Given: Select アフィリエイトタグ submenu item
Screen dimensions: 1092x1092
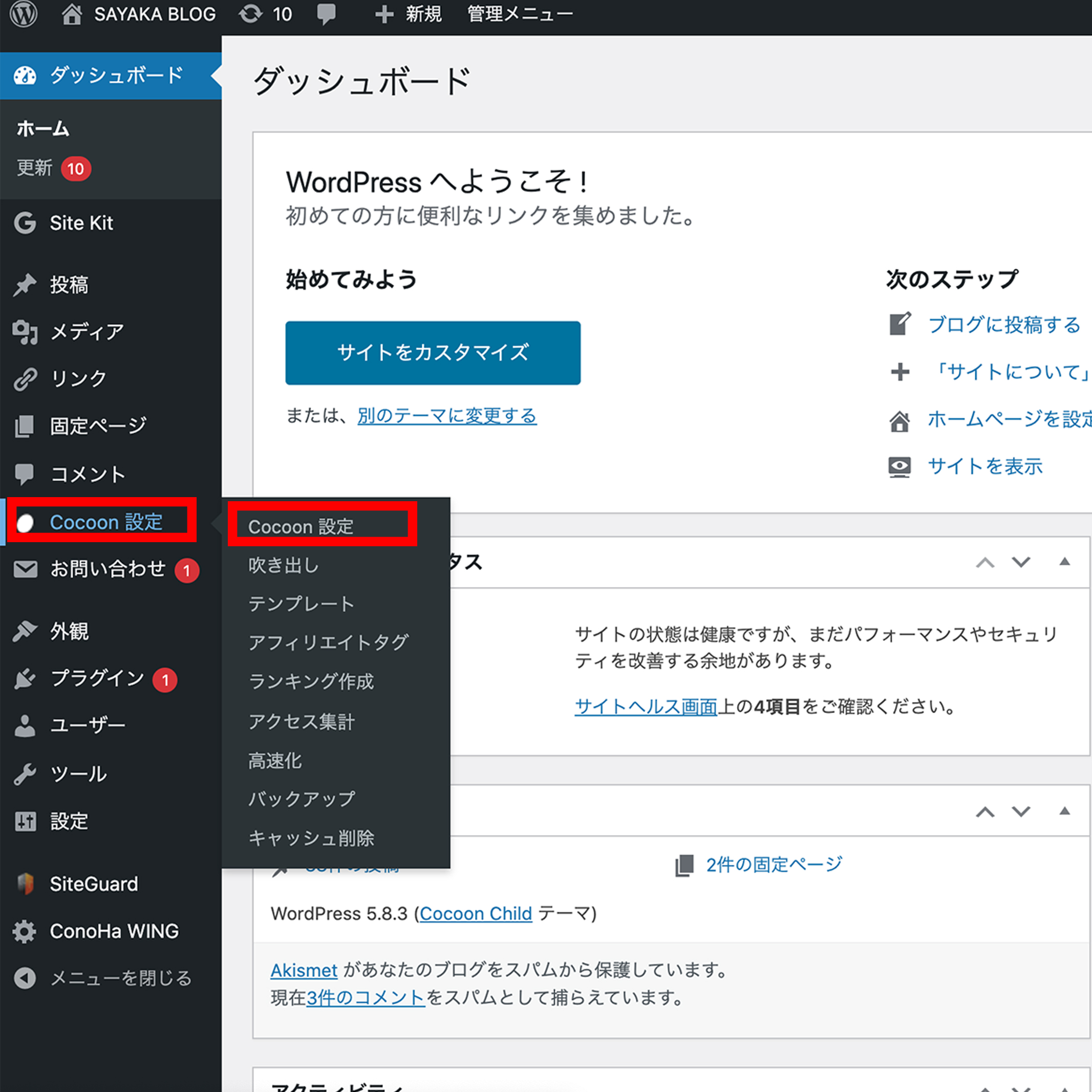Looking at the screenshot, I should click(328, 643).
